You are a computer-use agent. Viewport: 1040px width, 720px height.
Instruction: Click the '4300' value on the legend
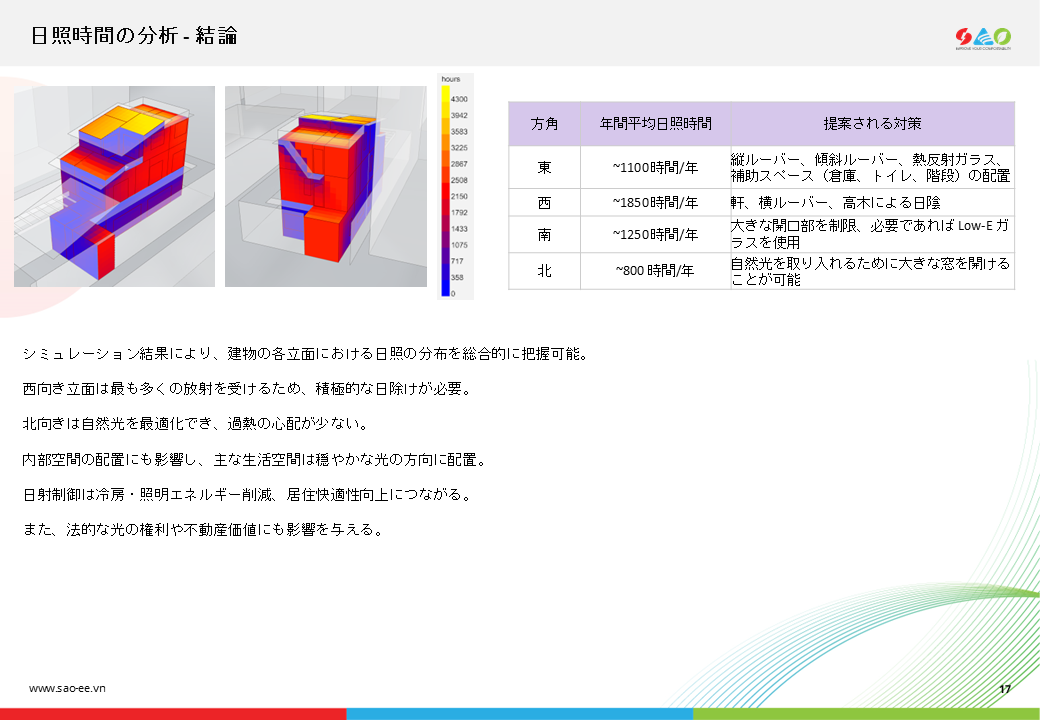click(459, 99)
